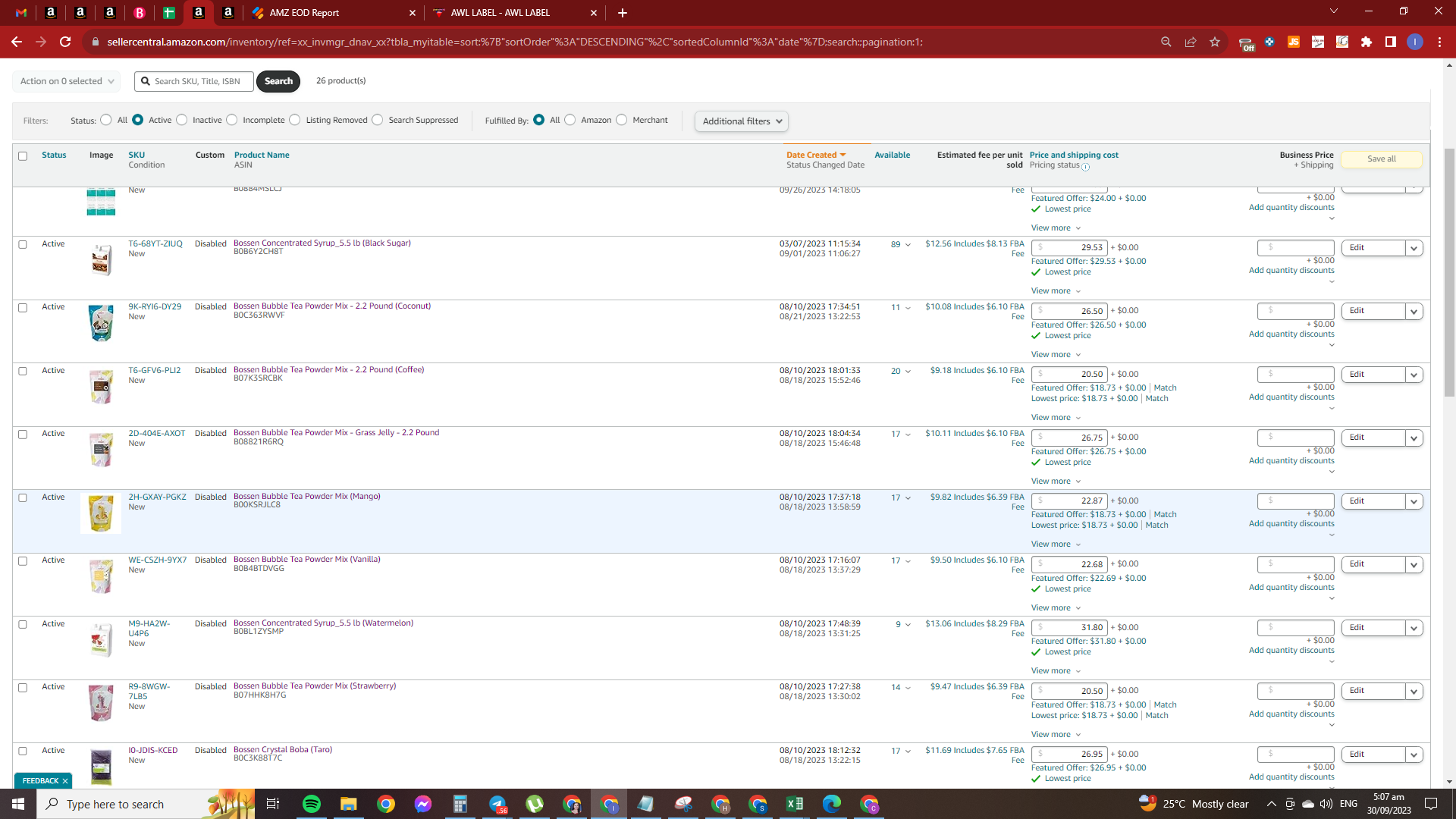Show the Pricing status info icon
This screenshot has width=1456, height=819.
tap(1085, 167)
